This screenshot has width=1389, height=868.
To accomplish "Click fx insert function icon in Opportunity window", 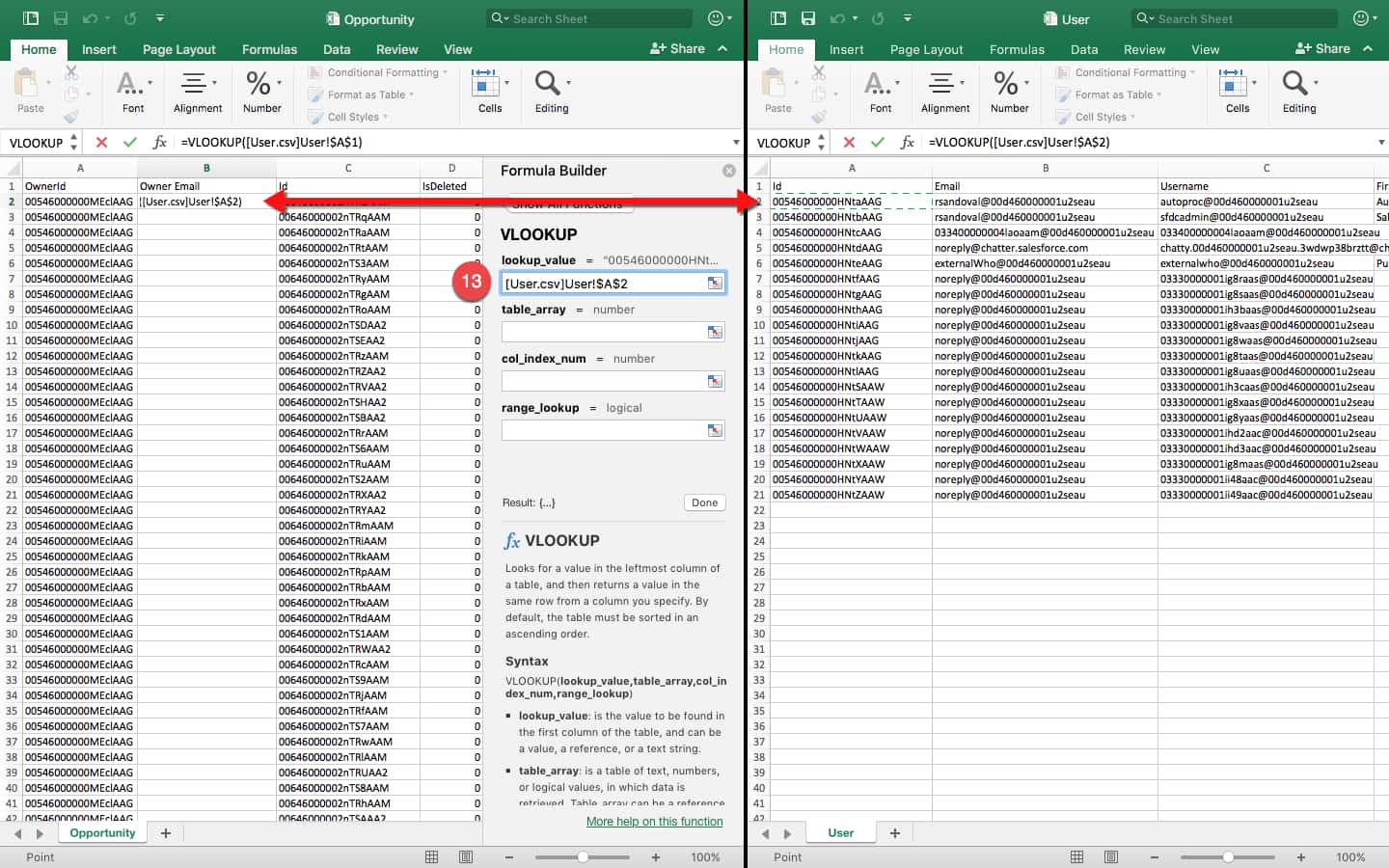I will click(x=159, y=142).
